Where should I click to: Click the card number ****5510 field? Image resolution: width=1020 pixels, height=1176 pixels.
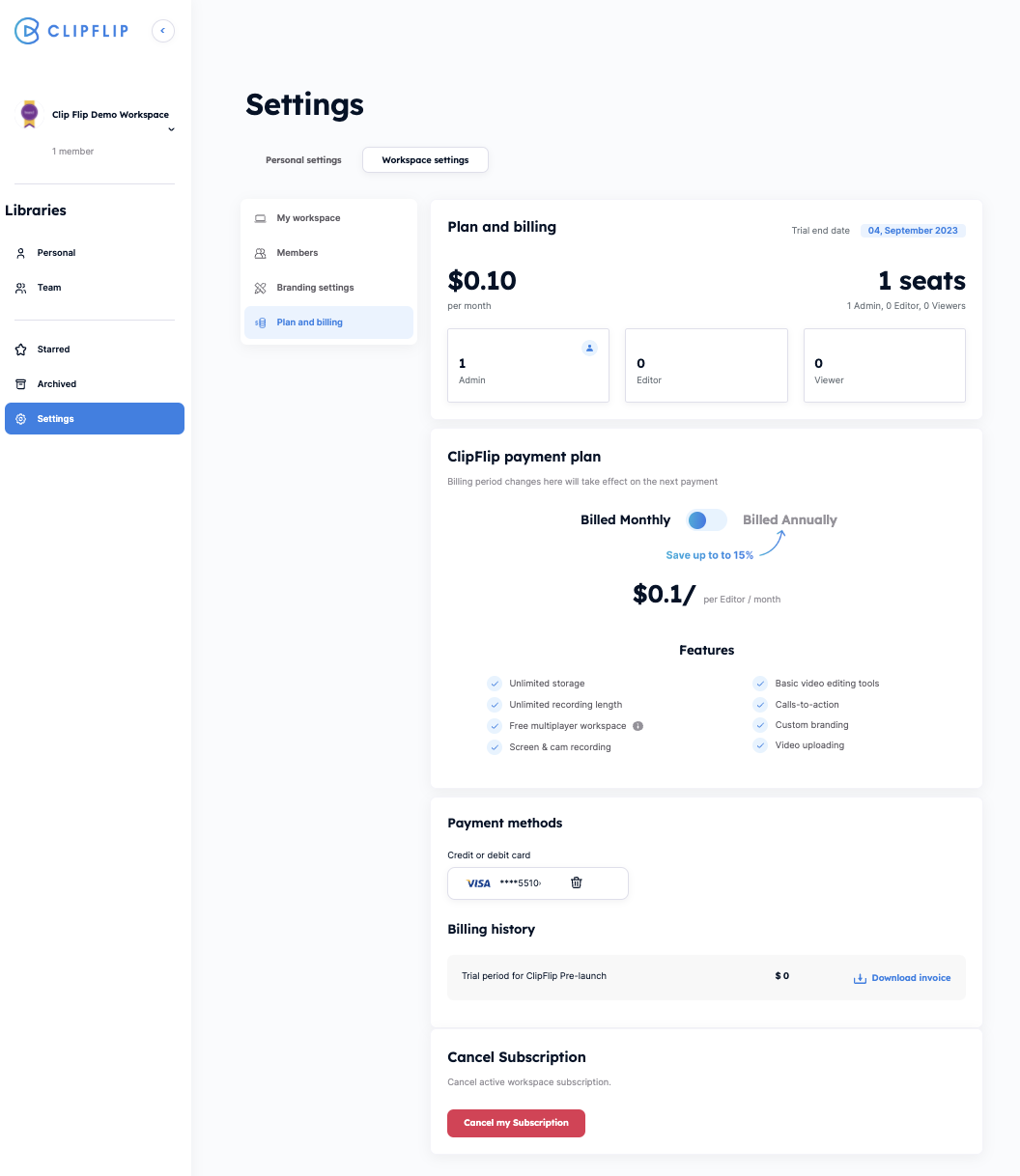pyautogui.click(x=521, y=883)
